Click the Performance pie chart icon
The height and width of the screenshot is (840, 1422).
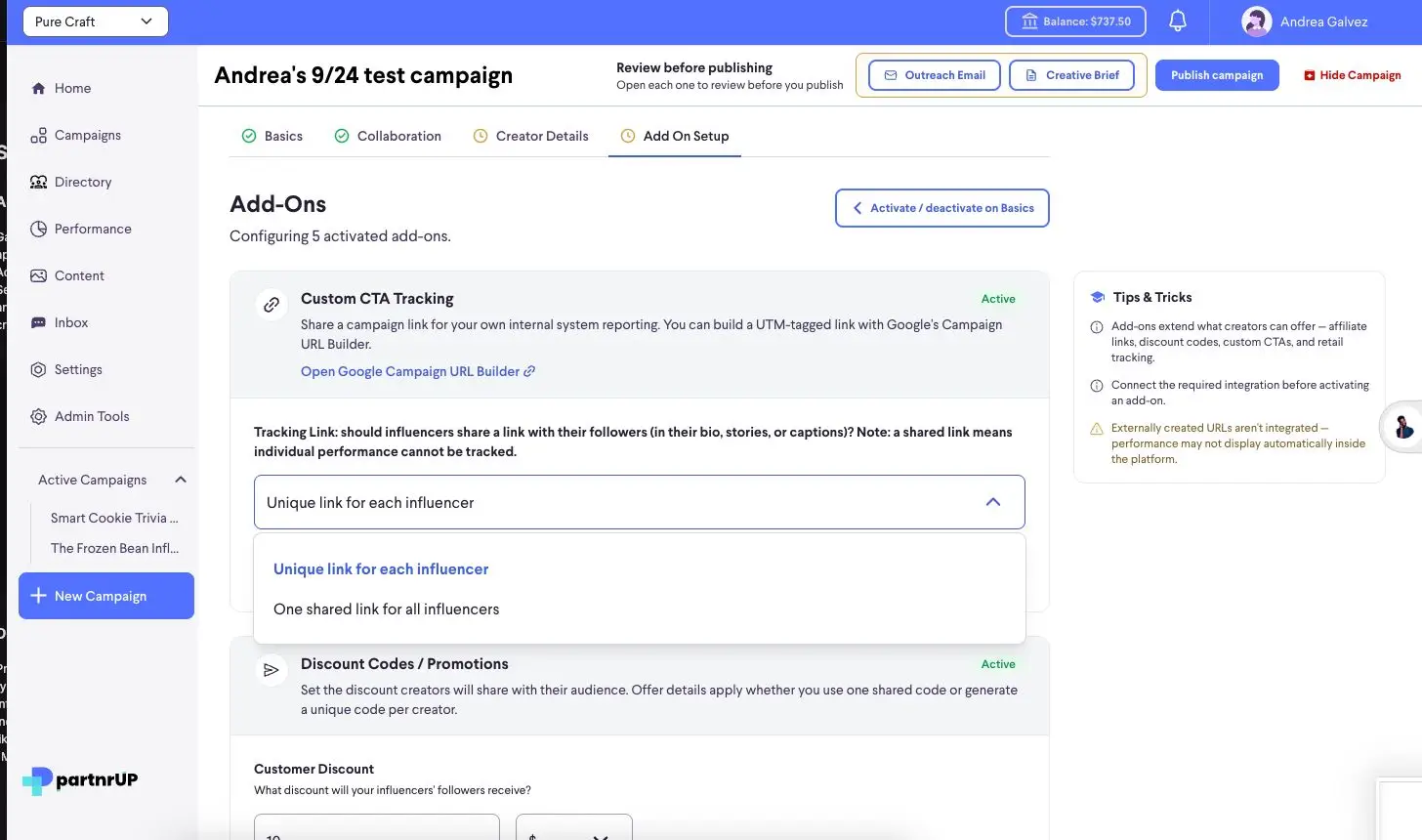pyautogui.click(x=38, y=229)
